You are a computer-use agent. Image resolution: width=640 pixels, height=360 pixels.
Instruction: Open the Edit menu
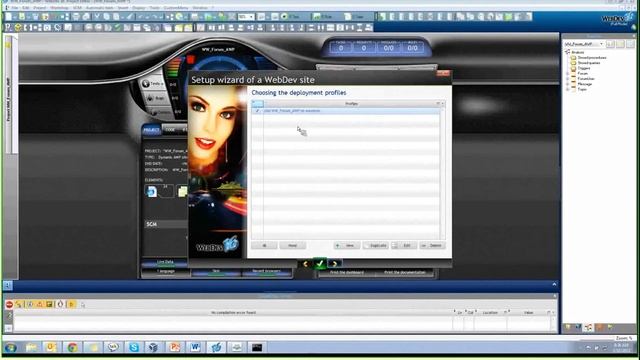[x=26, y=7]
